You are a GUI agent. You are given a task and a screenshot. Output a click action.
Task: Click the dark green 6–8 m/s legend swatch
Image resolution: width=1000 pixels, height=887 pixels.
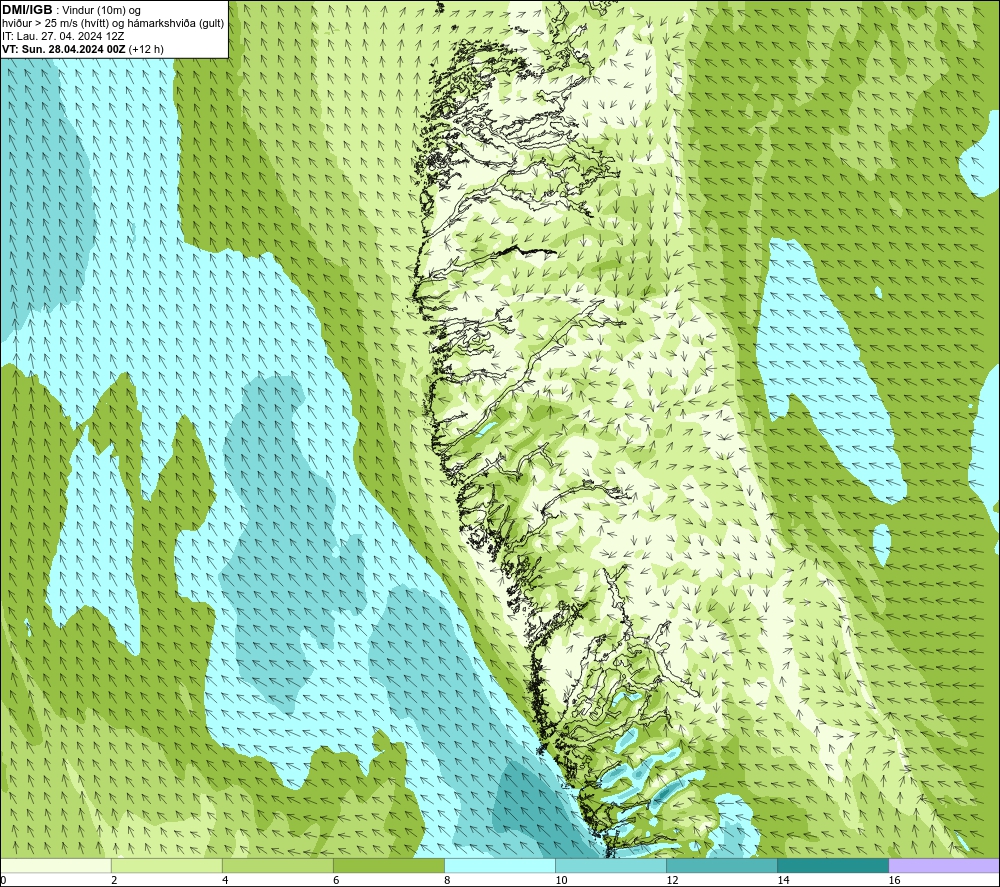pyautogui.click(x=388, y=865)
